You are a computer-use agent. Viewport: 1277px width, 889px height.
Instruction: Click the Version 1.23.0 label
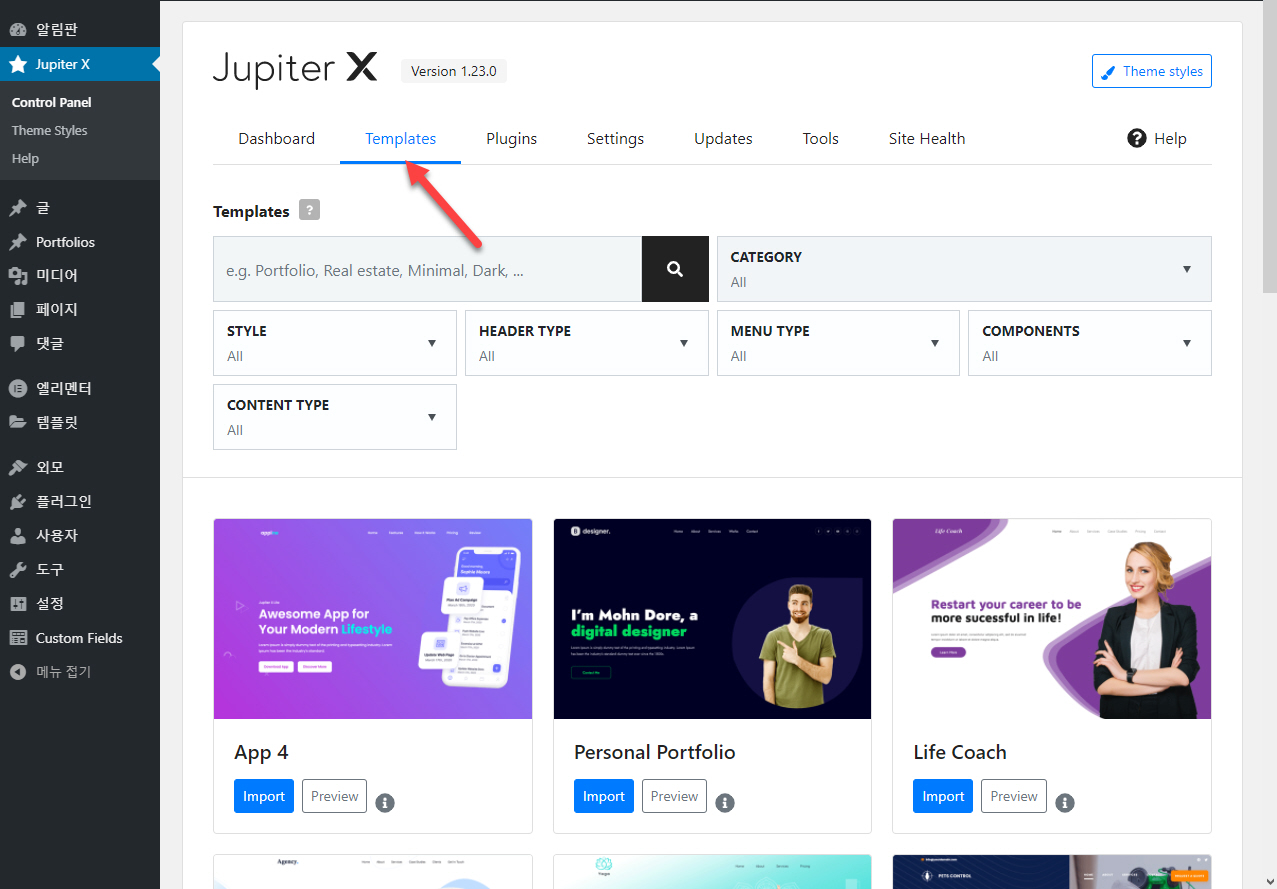(x=454, y=71)
